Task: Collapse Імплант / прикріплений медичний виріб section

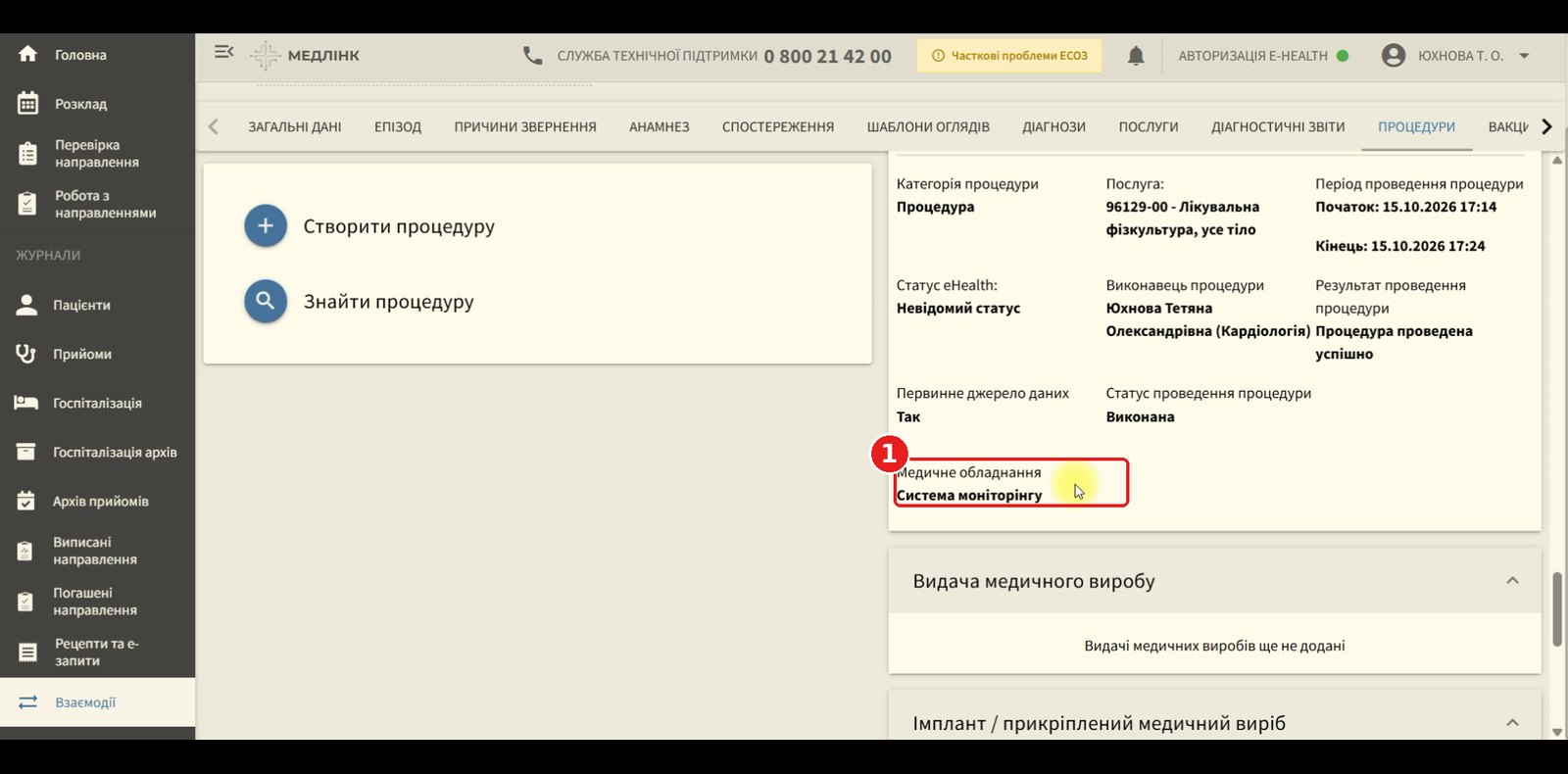Action: pos(1512,723)
